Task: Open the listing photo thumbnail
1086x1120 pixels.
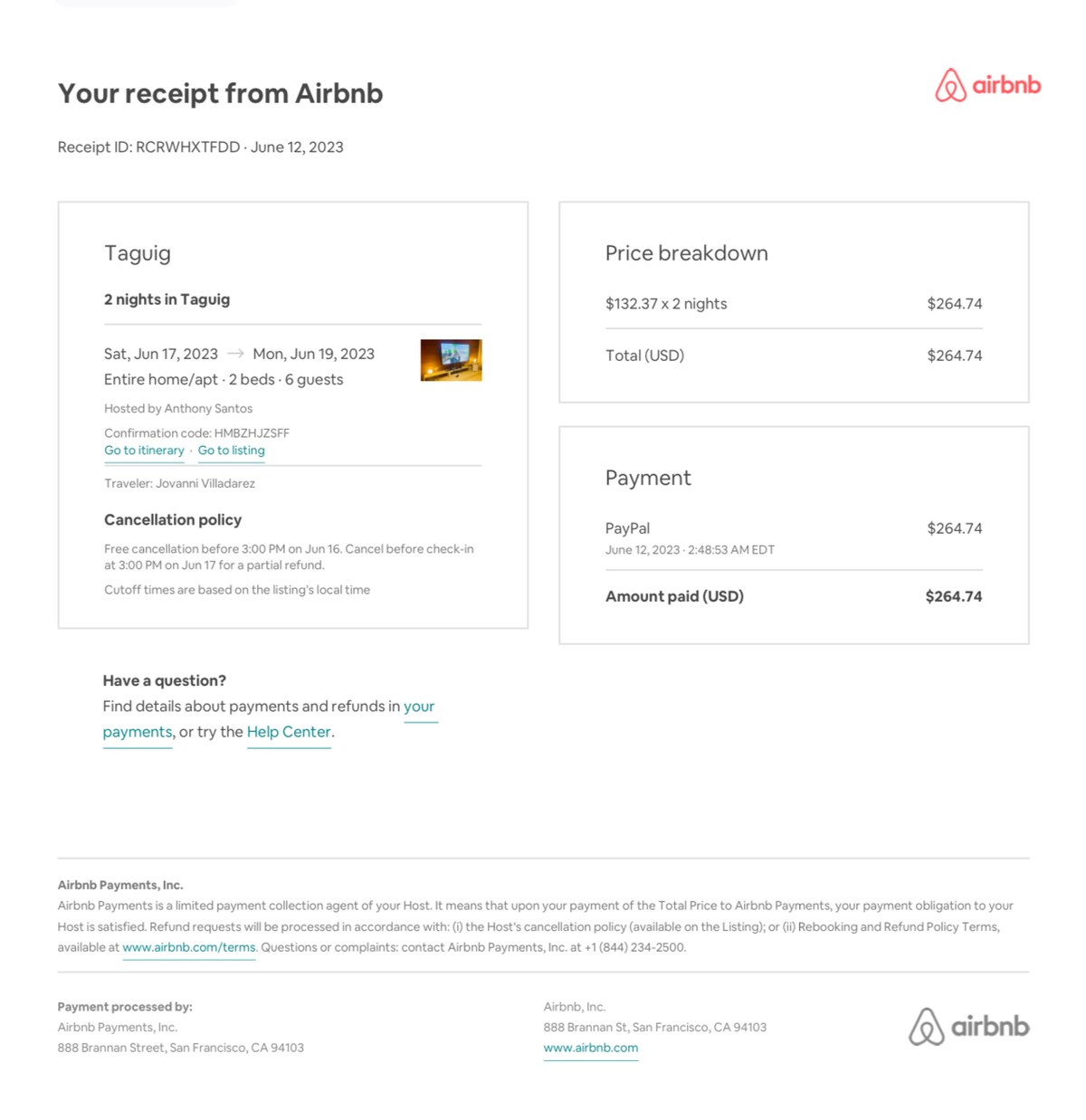Action: [451, 360]
